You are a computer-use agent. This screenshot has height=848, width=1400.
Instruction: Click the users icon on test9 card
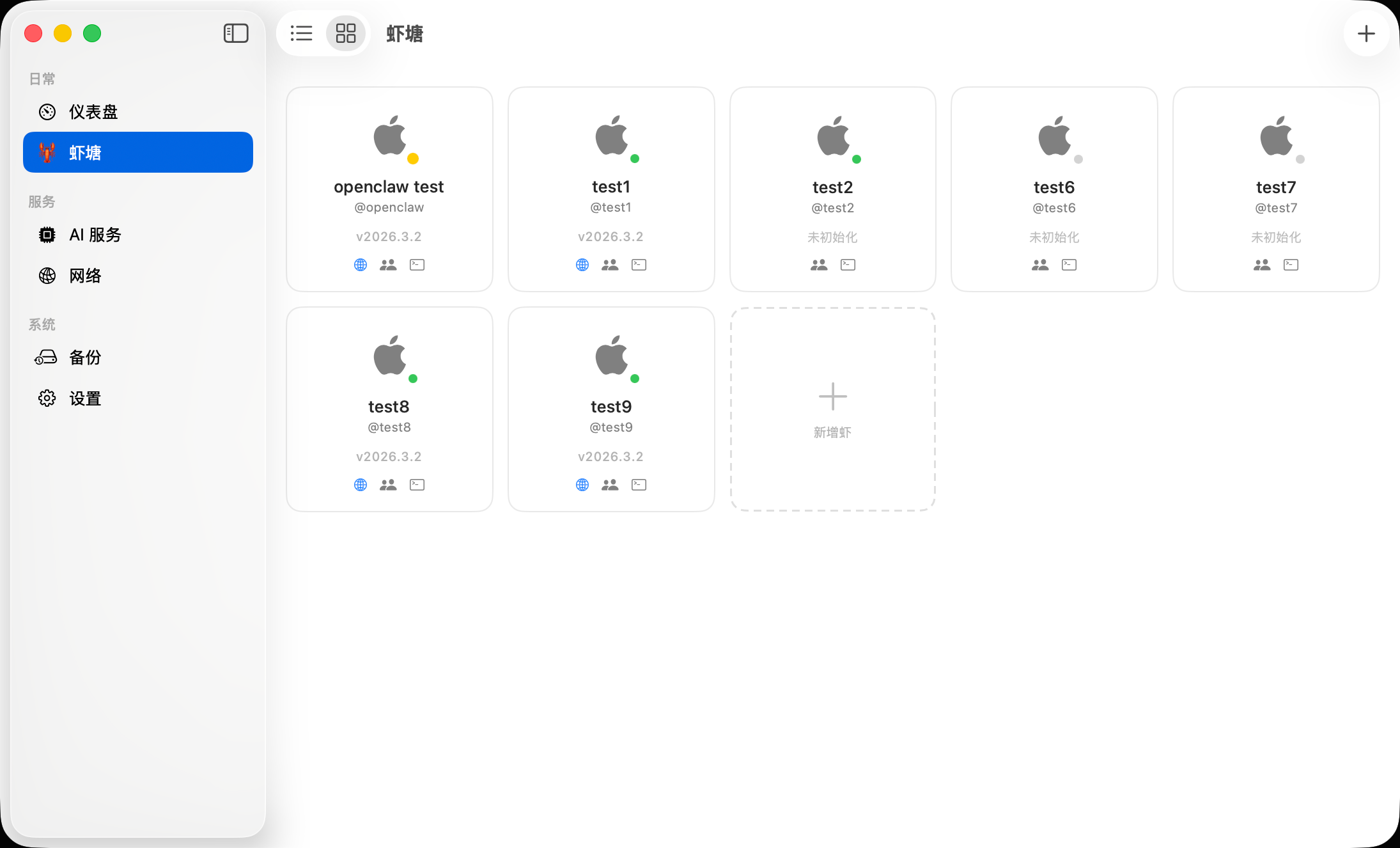point(610,485)
